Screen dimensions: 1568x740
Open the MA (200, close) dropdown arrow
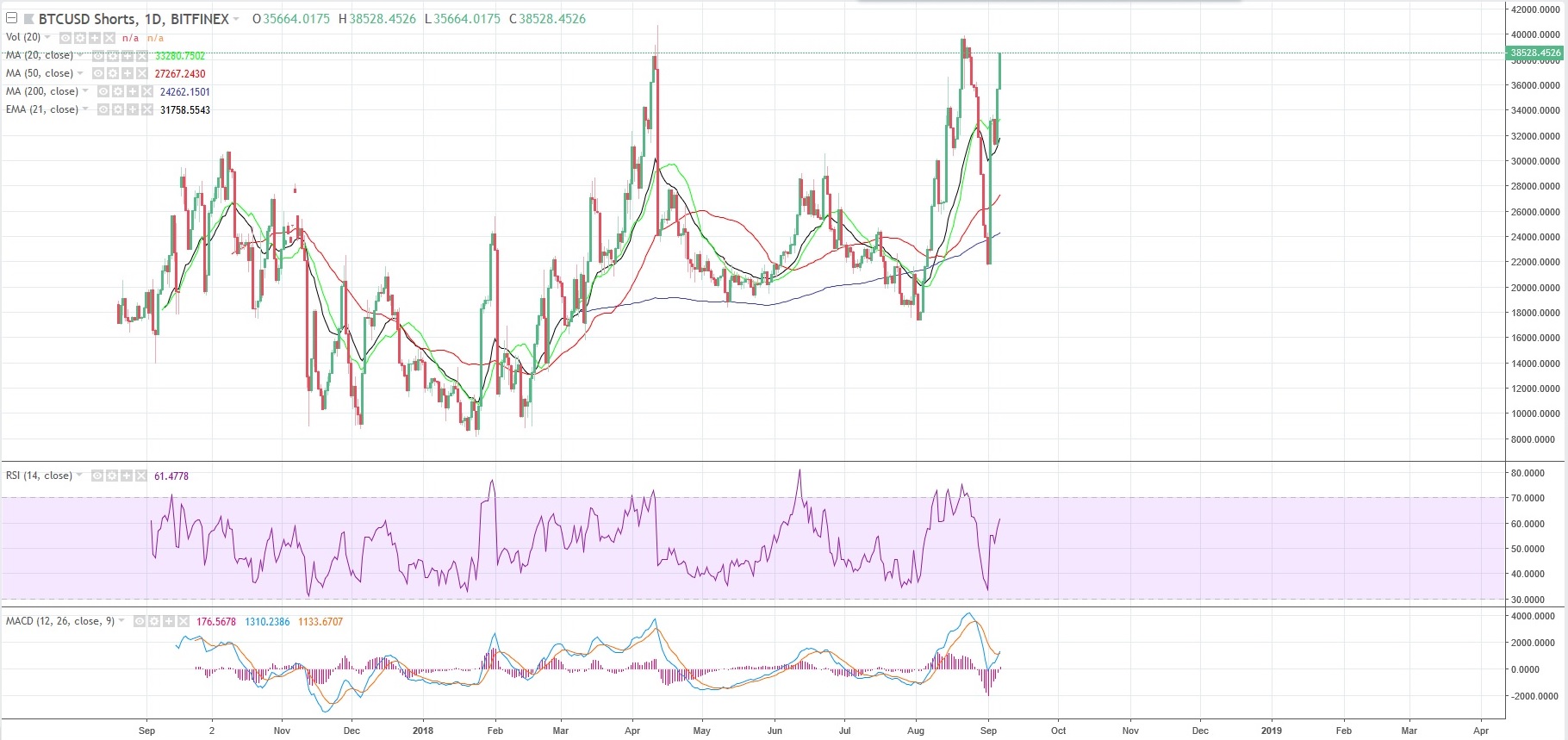(x=85, y=90)
